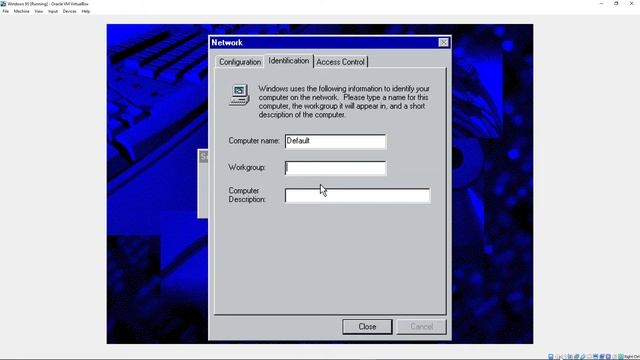The image size is (640, 360).
Task: Select the Identification tab
Action: [x=289, y=61]
